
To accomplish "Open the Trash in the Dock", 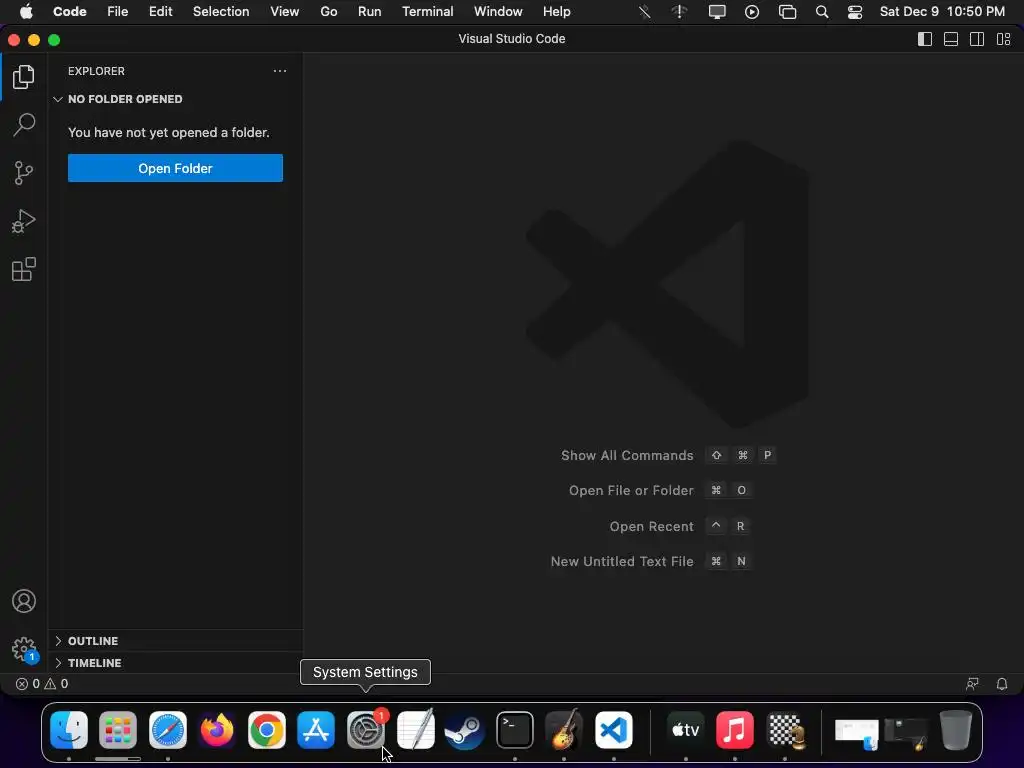I will click(956, 729).
